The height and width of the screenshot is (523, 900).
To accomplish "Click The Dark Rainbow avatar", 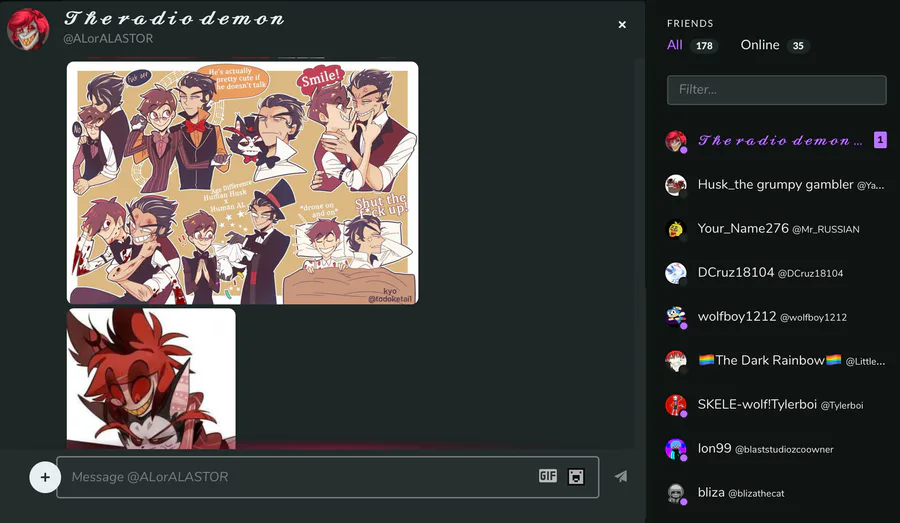I will [676, 361].
